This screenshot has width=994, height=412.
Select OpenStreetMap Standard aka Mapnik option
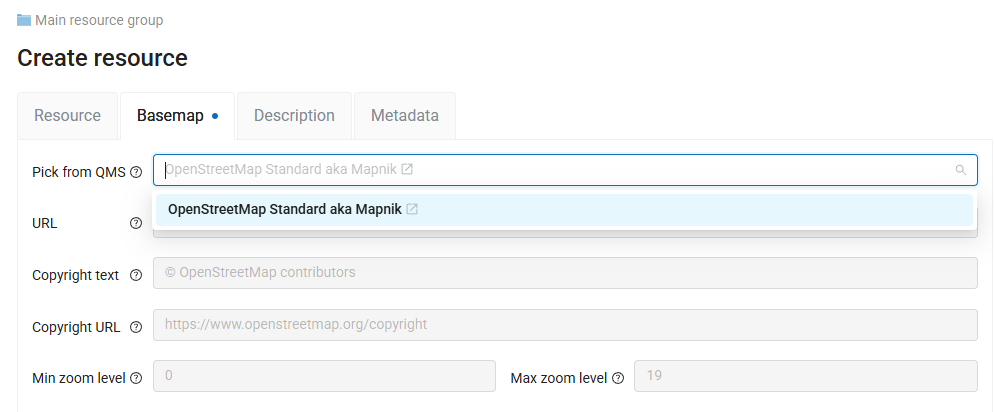click(285, 209)
